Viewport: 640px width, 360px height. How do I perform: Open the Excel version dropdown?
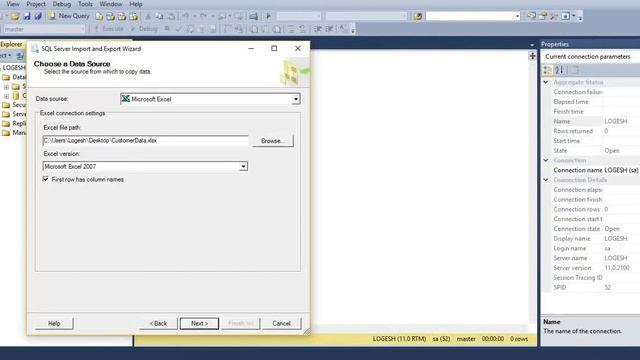pyautogui.click(x=243, y=167)
